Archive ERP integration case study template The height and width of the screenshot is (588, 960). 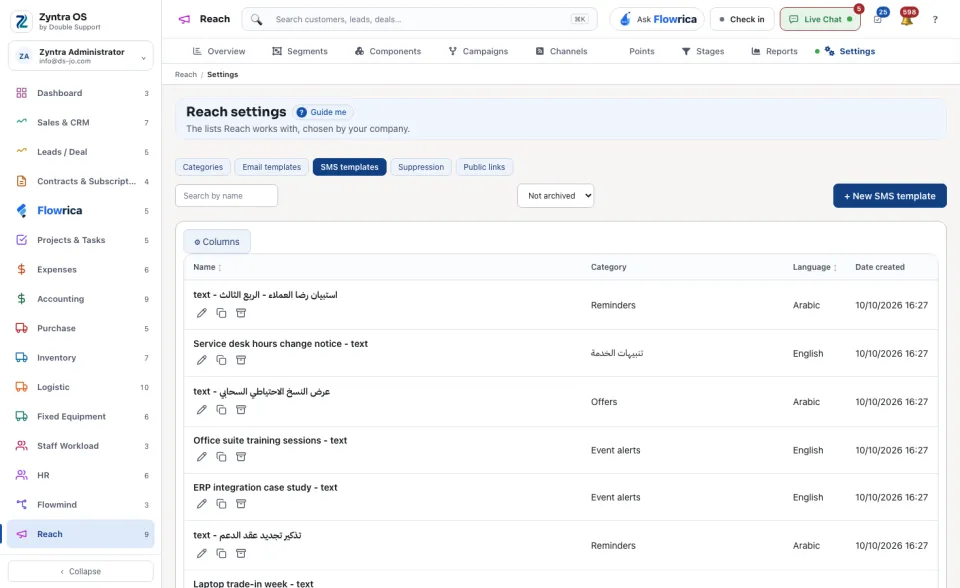point(241,504)
